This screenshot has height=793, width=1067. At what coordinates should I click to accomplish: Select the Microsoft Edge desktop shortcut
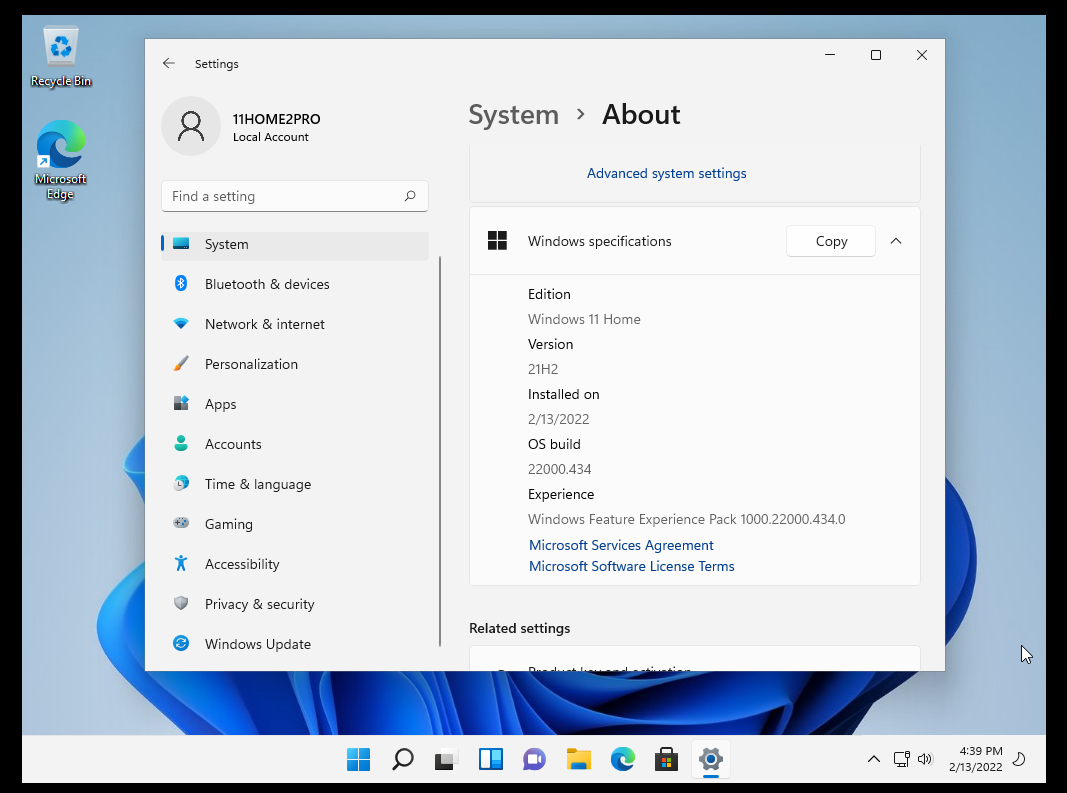pos(61,160)
